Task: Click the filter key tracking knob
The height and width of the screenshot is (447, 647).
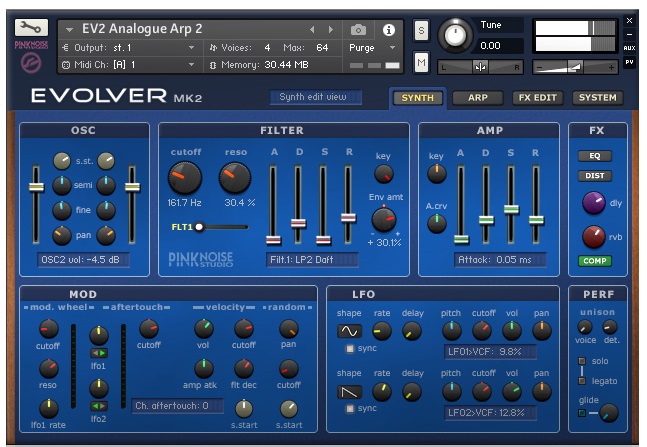Action: pos(384,174)
